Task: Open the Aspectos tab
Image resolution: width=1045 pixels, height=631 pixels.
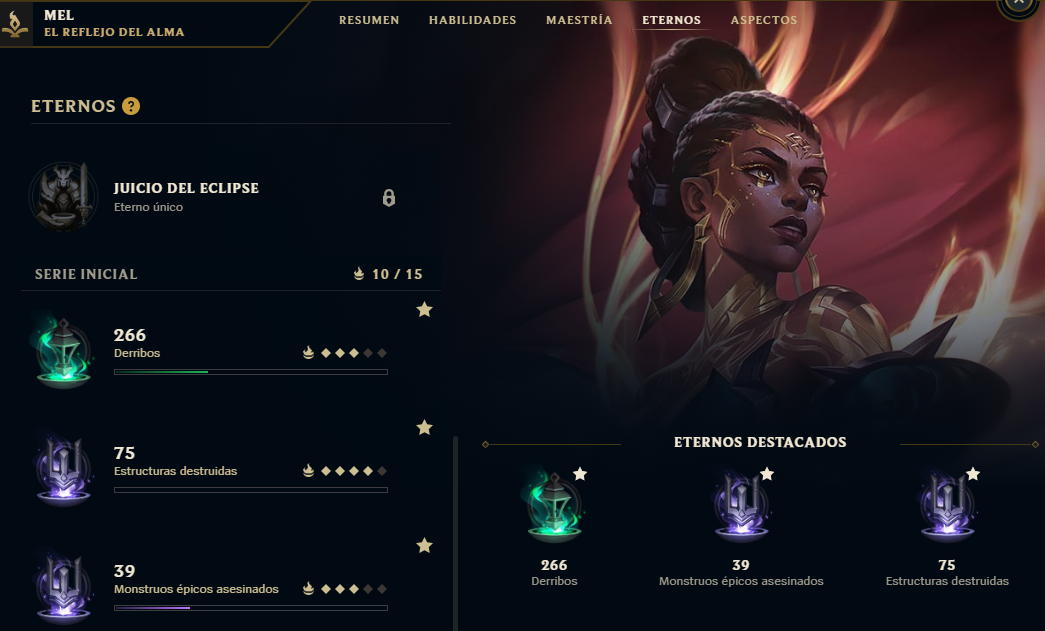Action: [764, 20]
